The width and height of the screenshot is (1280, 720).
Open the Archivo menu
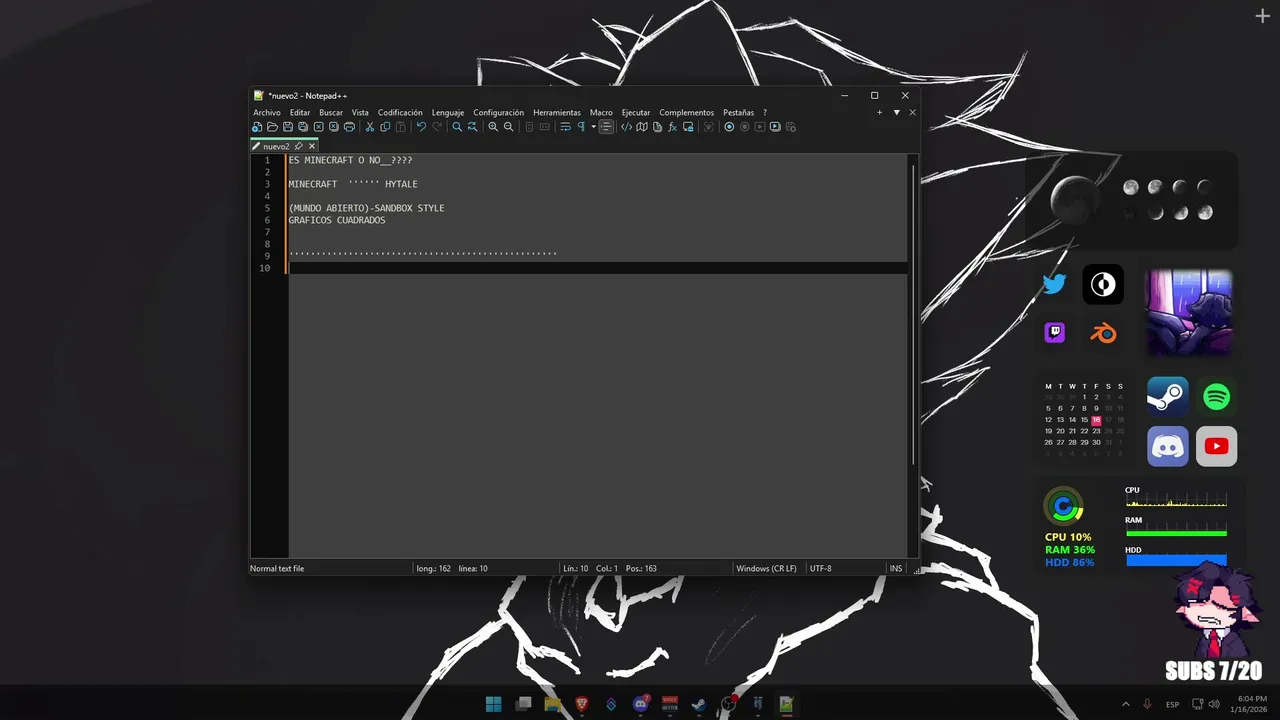coord(267,113)
